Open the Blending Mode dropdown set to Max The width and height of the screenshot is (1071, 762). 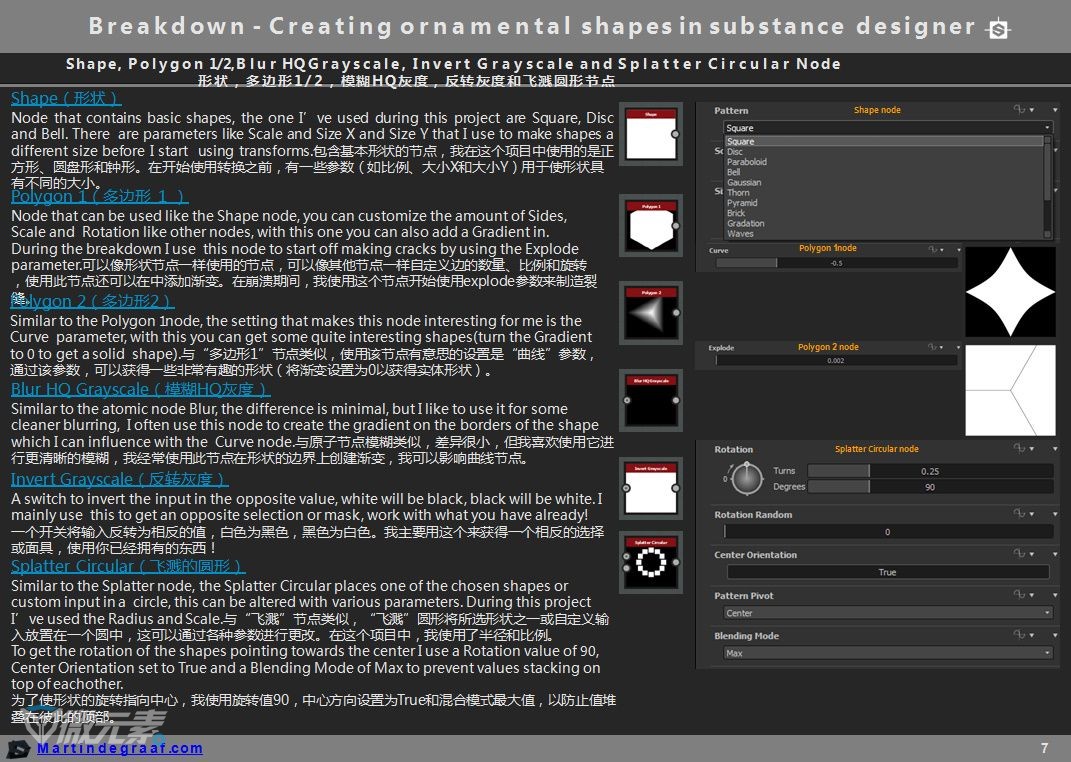click(887, 653)
